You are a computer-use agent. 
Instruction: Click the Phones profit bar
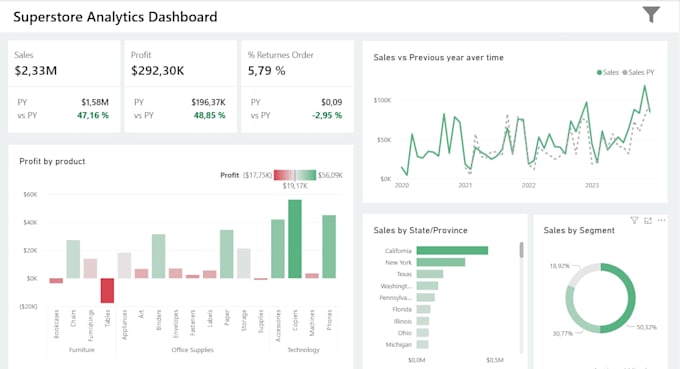click(x=329, y=247)
